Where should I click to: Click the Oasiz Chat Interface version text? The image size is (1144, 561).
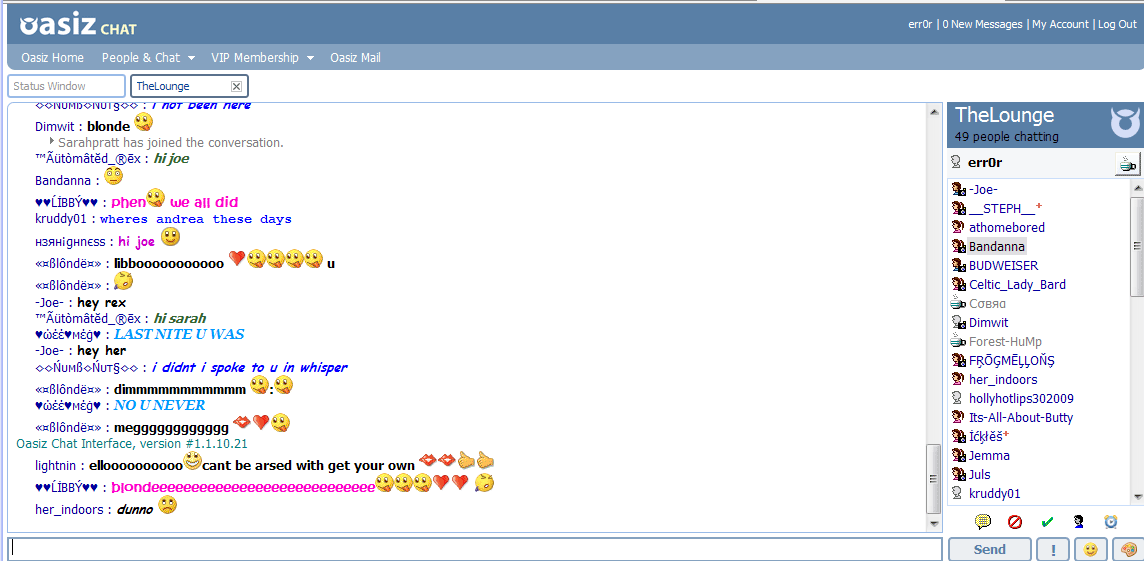[x=132, y=443]
